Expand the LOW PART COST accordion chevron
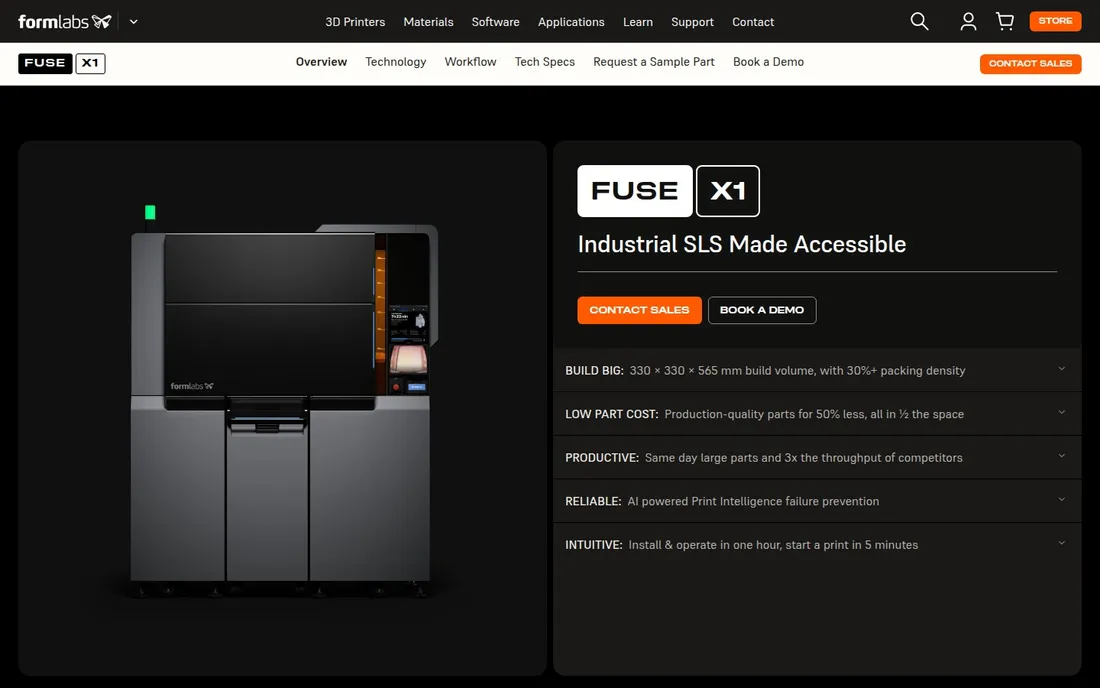 point(1061,412)
